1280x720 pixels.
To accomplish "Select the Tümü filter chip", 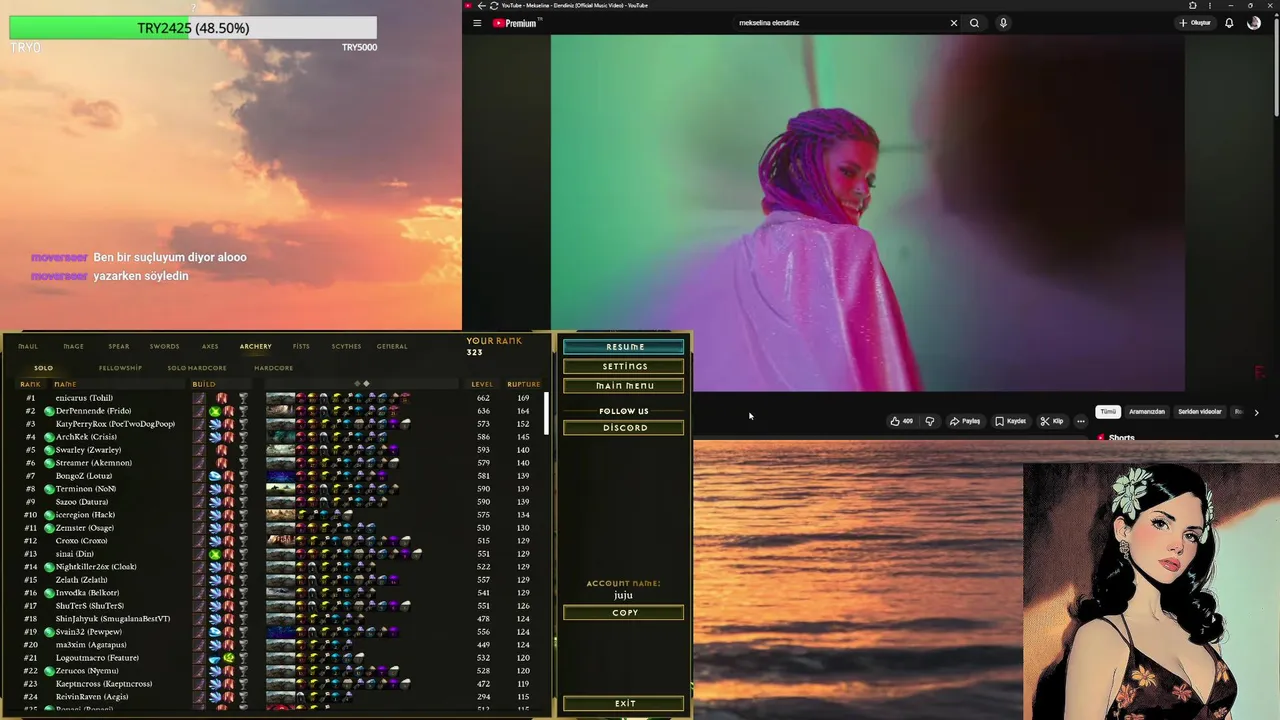I will [1108, 412].
